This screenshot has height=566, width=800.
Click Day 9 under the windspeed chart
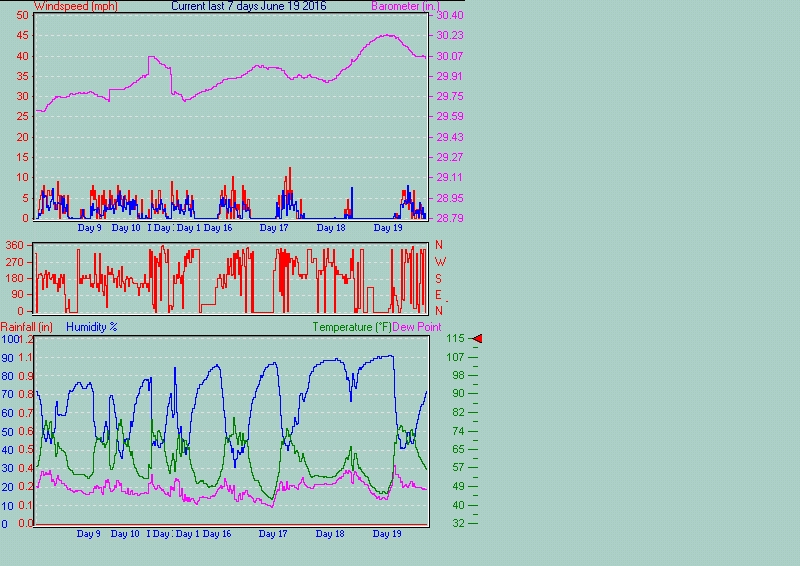(x=89, y=228)
